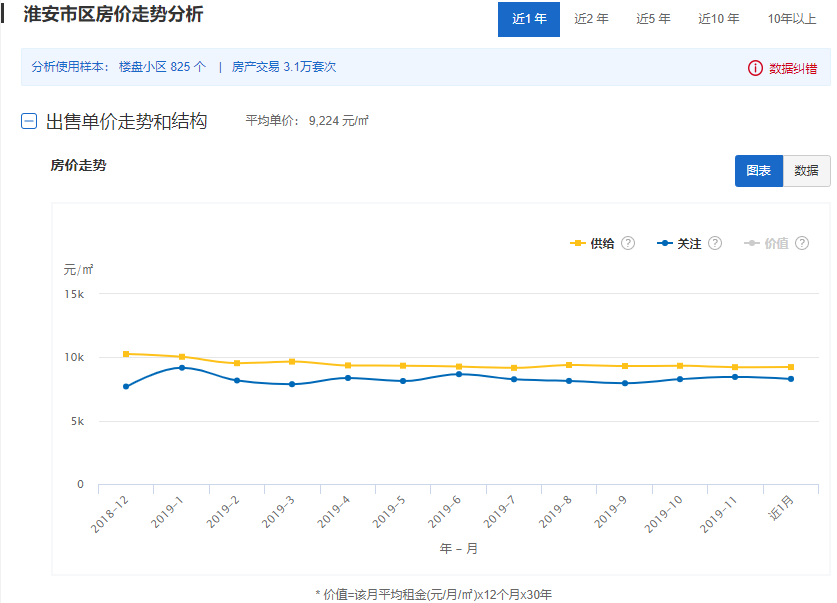Click help icon next to 供给 legend
Image resolution: width=837 pixels, height=603 pixels.
coord(628,243)
